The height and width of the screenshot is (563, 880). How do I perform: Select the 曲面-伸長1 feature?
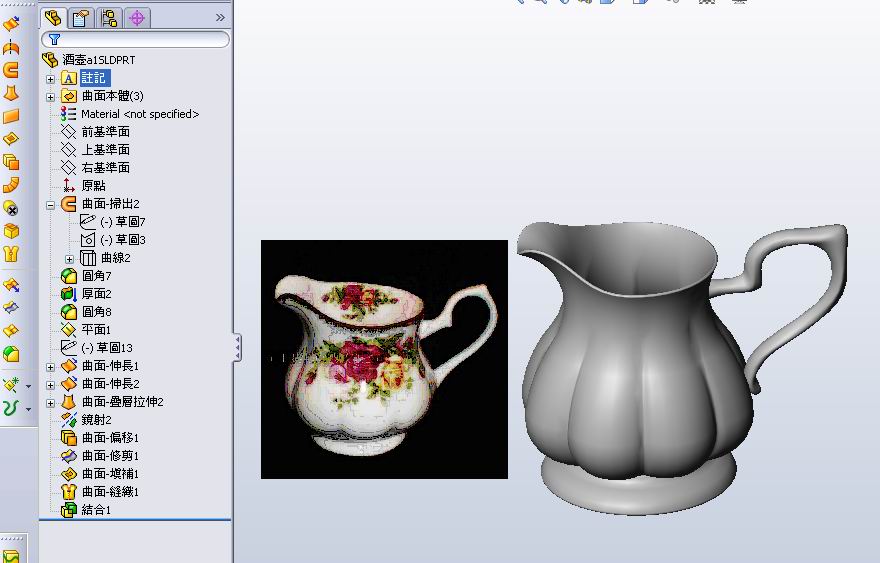[110, 366]
